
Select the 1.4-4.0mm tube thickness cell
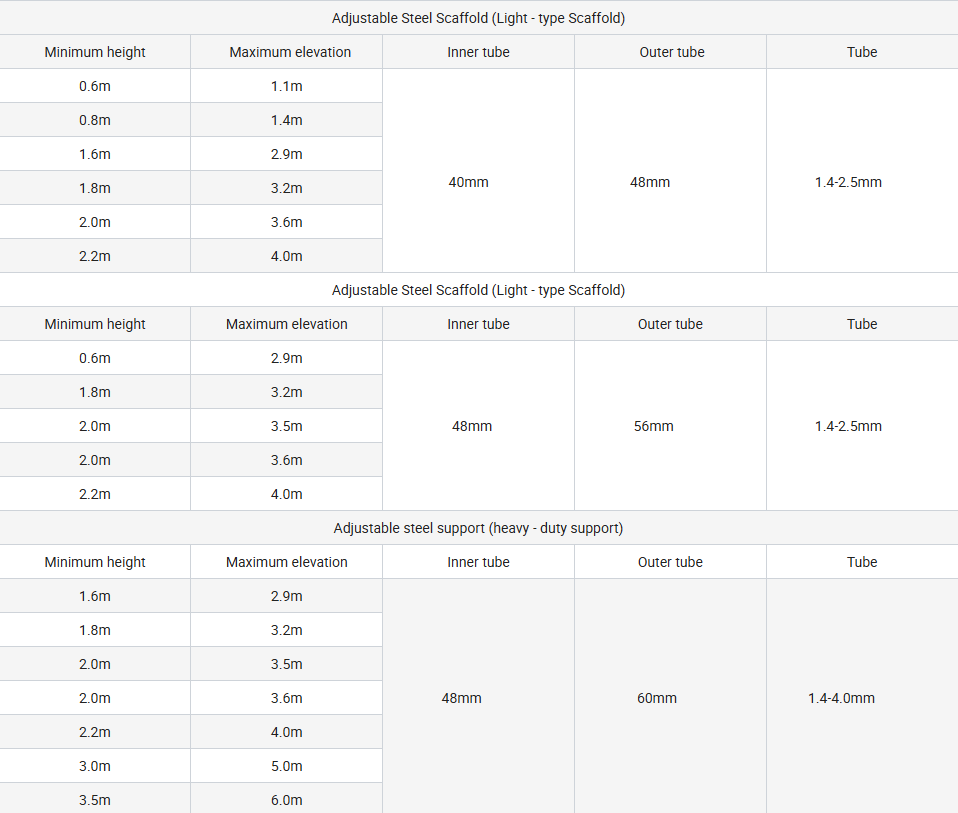841,698
